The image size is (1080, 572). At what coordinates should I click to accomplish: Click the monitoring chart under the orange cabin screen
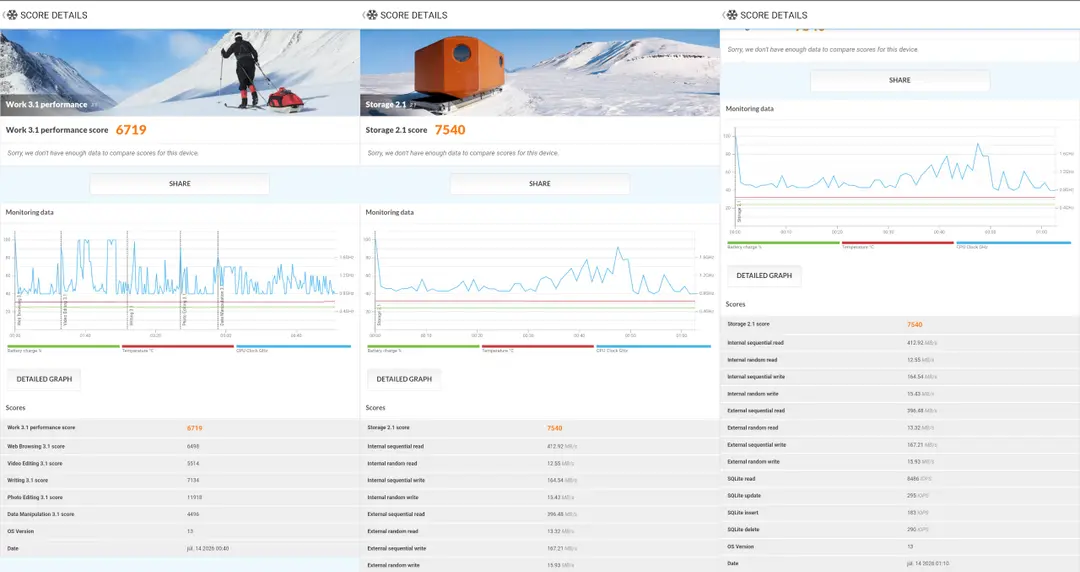click(540, 284)
